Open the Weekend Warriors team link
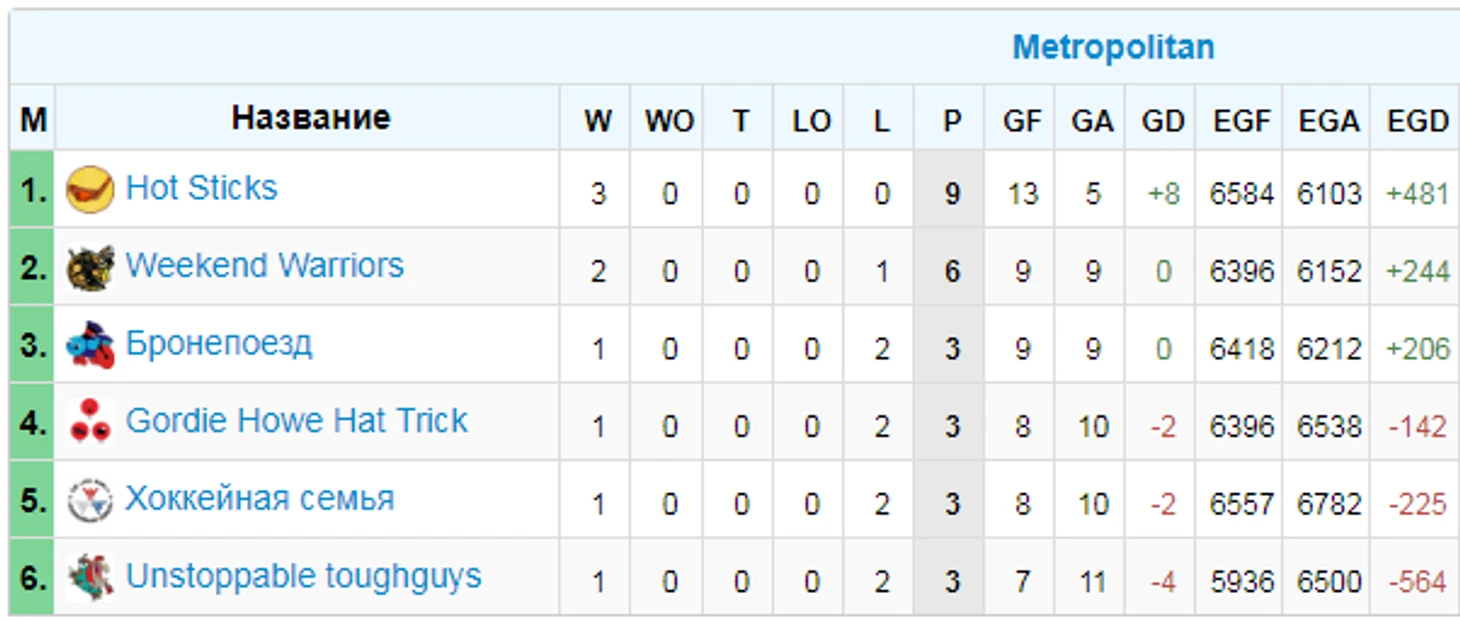 (265, 265)
